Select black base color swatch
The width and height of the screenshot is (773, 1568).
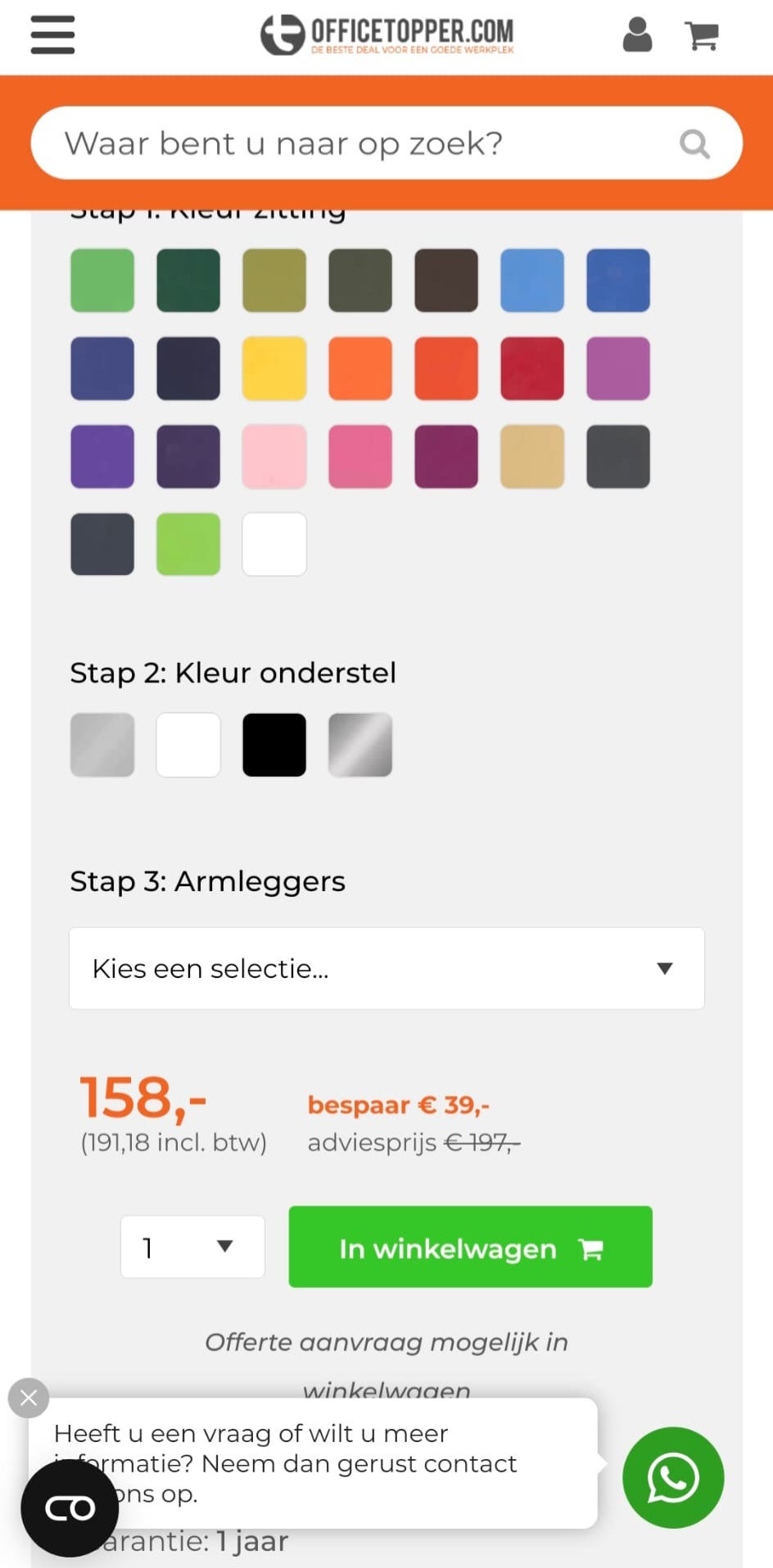pyautogui.click(x=274, y=745)
